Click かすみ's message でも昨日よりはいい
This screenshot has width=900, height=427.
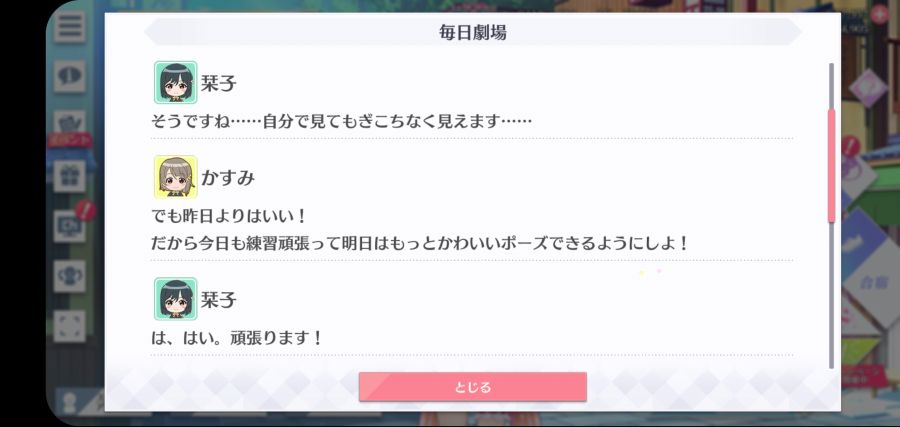[230, 217]
